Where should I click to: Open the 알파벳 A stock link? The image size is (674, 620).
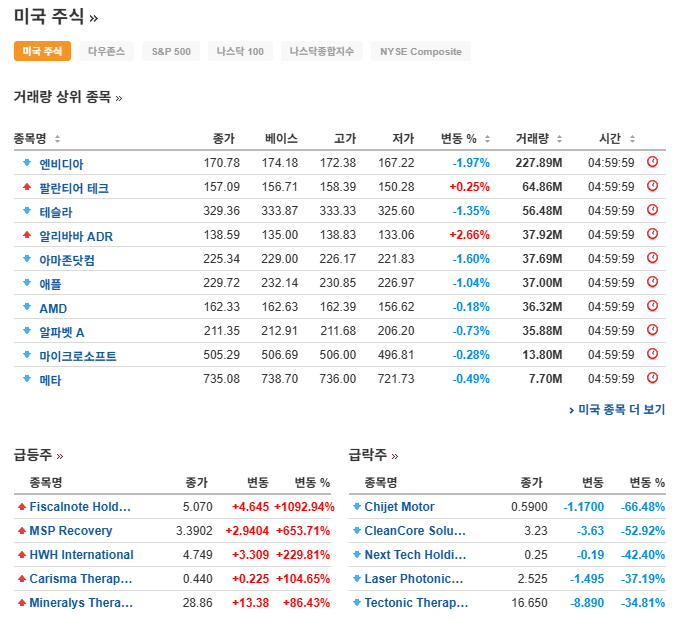point(61,332)
